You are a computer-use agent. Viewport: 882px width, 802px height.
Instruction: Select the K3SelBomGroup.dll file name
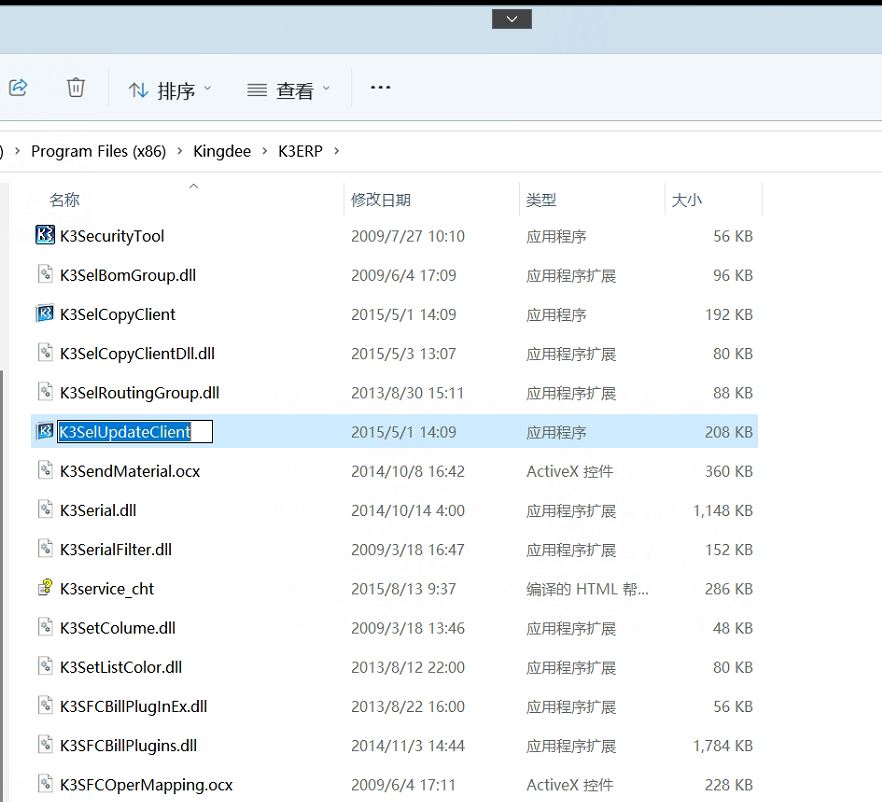click(128, 276)
